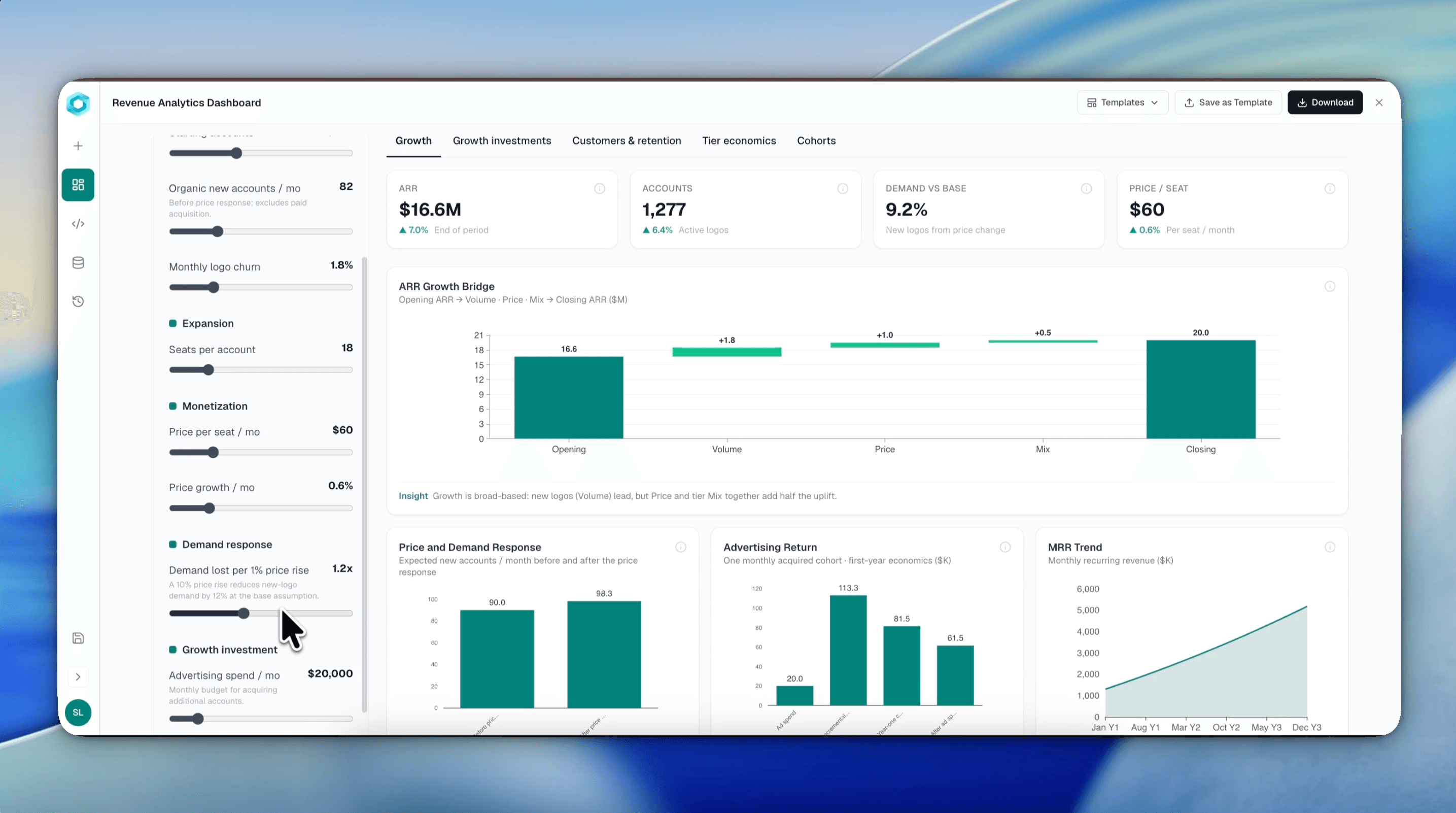Click the plus icon in sidebar

point(78,146)
